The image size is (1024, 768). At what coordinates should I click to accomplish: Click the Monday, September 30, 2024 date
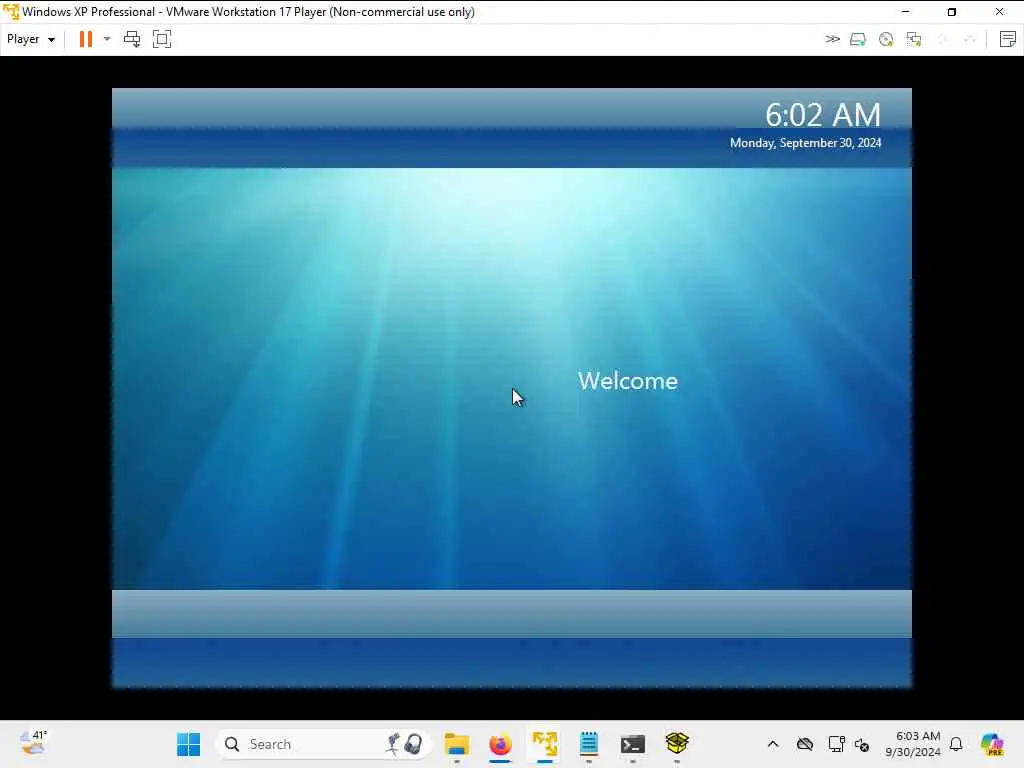click(x=805, y=143)
